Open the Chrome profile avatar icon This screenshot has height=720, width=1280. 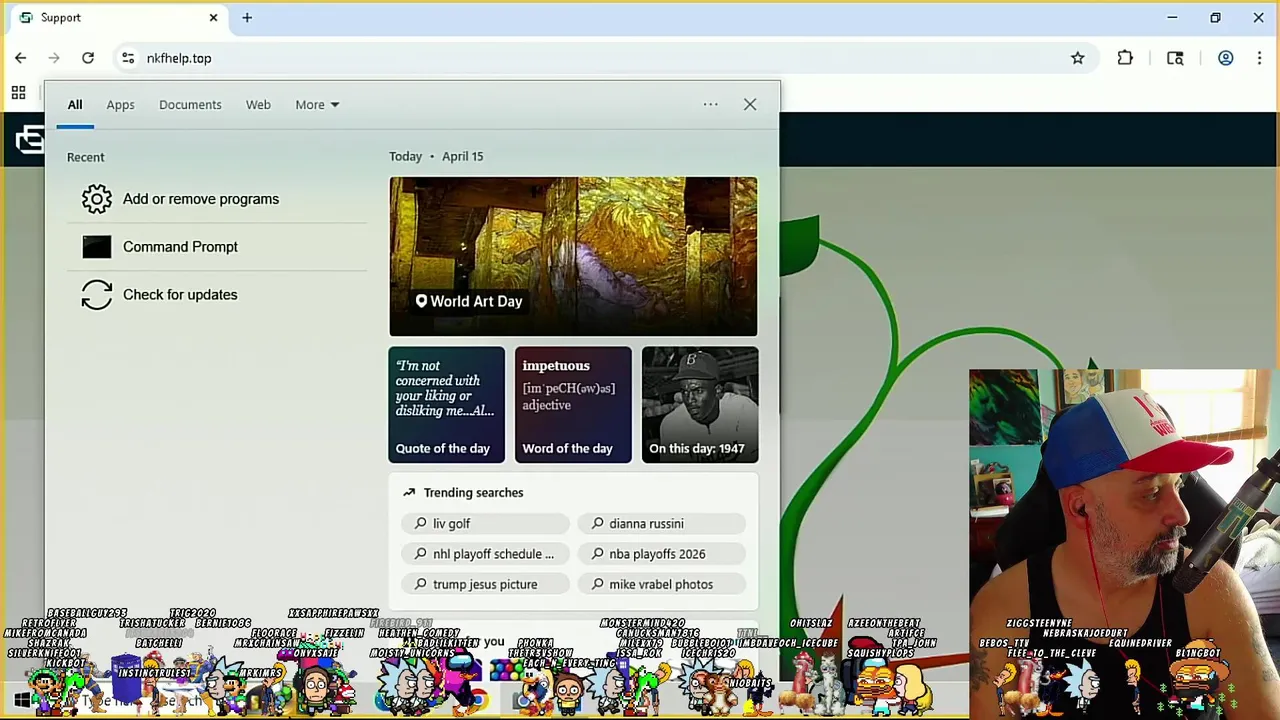click(1225, 58)
